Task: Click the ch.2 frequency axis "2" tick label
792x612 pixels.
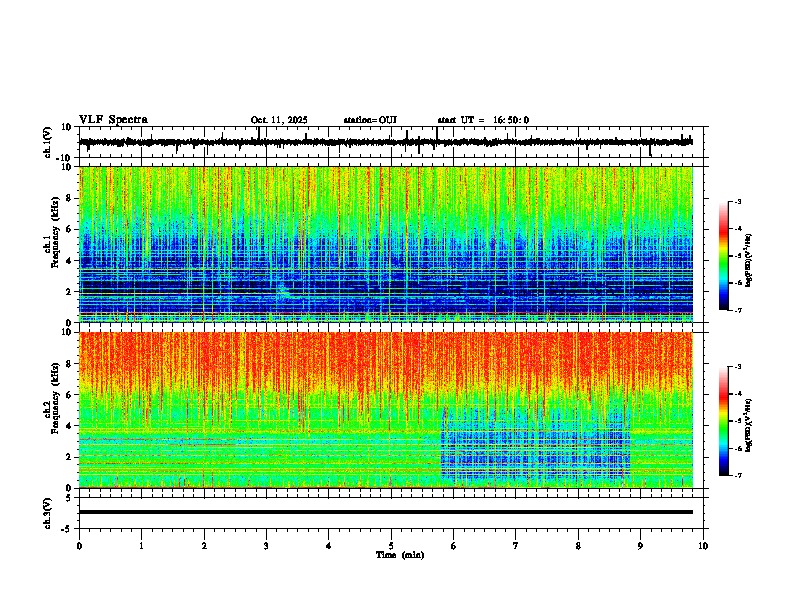Action: 69,457
